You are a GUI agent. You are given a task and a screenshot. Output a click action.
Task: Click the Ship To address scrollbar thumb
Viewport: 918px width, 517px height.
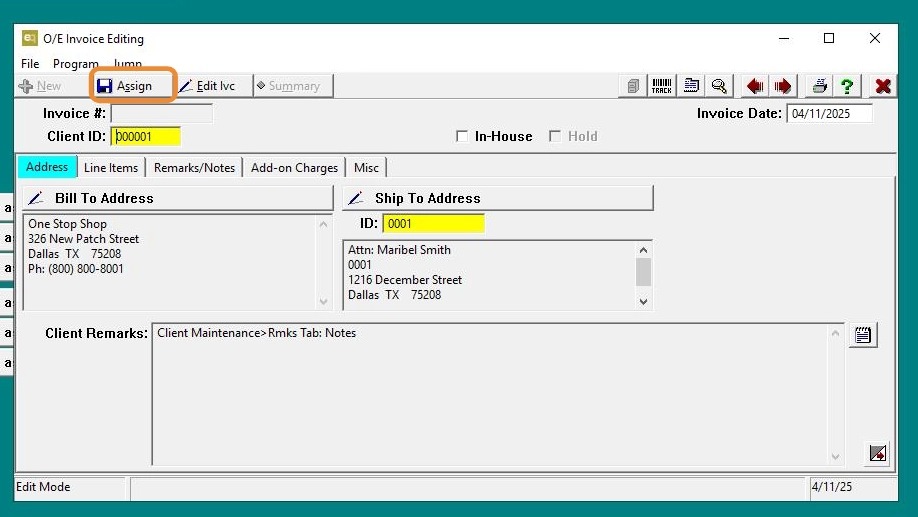click(x=643, y=272)
